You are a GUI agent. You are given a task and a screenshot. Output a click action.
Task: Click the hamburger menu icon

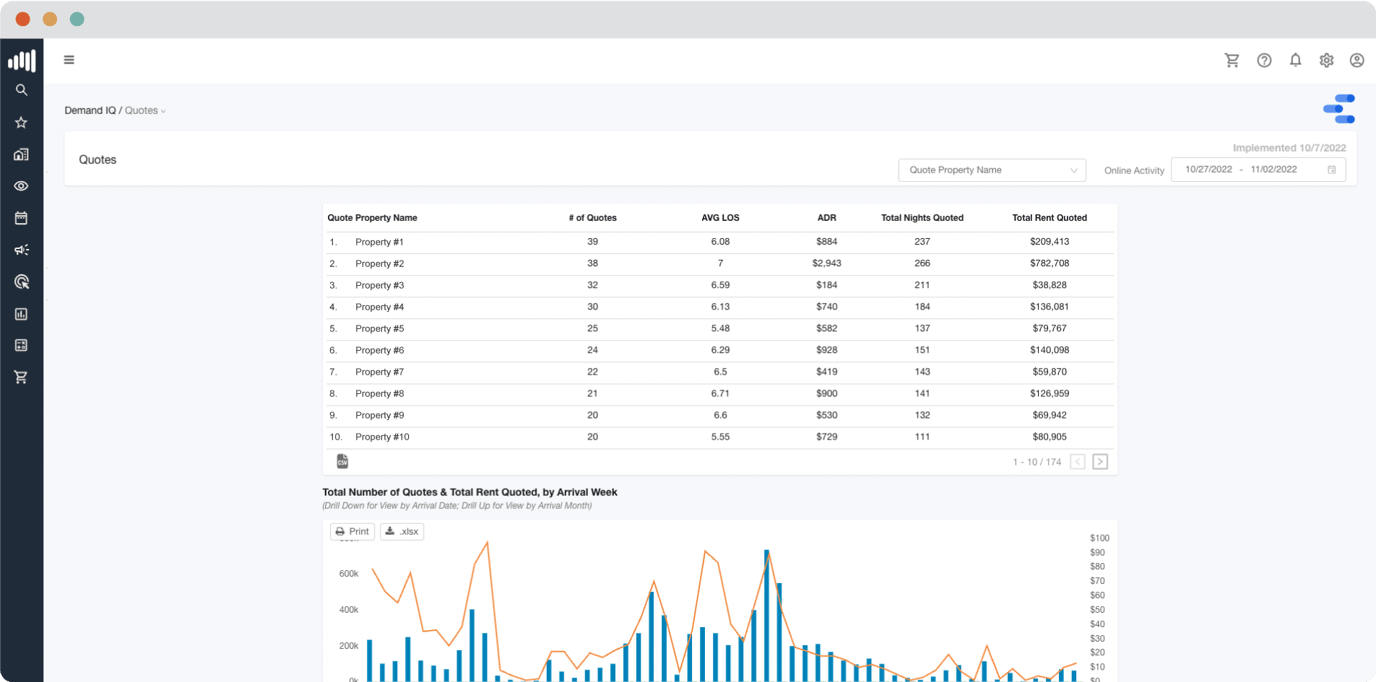click(x=69, y=60)
